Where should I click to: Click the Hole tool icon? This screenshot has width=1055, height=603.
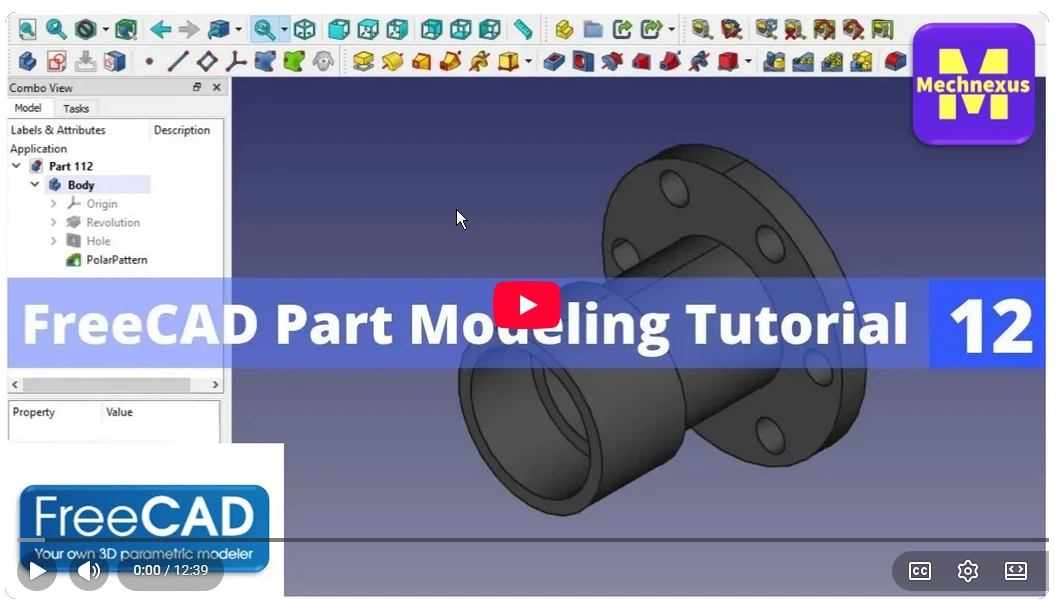coord(583,62)
